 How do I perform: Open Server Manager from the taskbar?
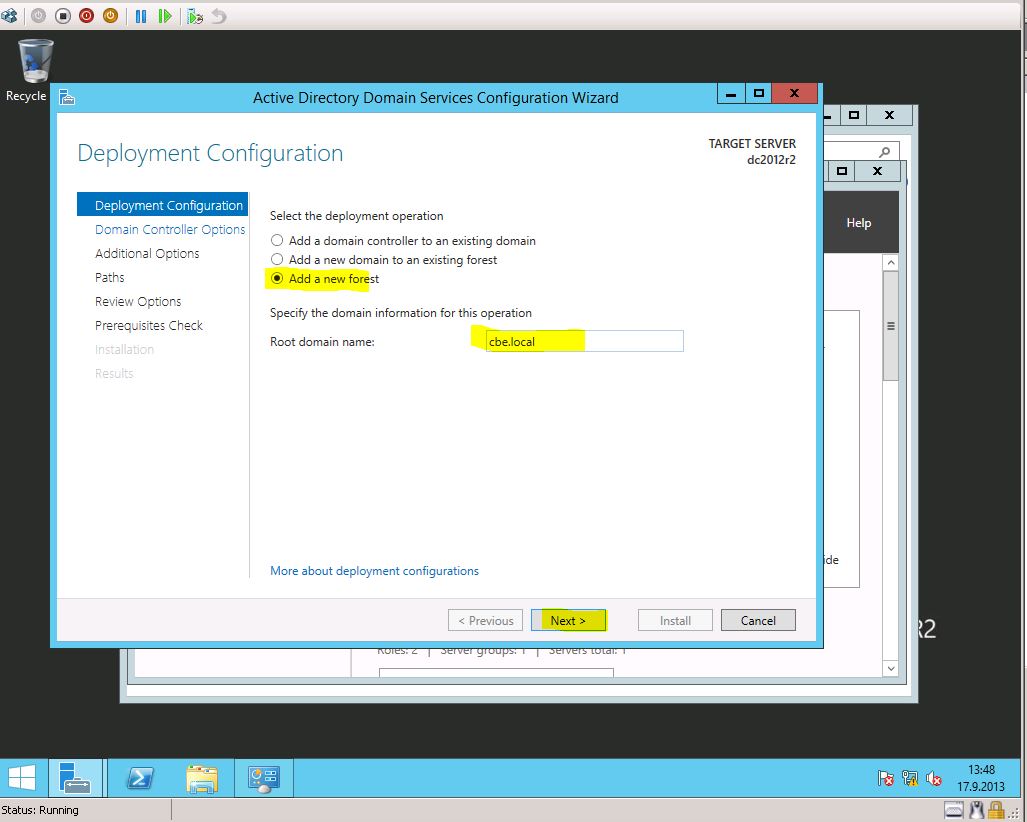[75, 777]
